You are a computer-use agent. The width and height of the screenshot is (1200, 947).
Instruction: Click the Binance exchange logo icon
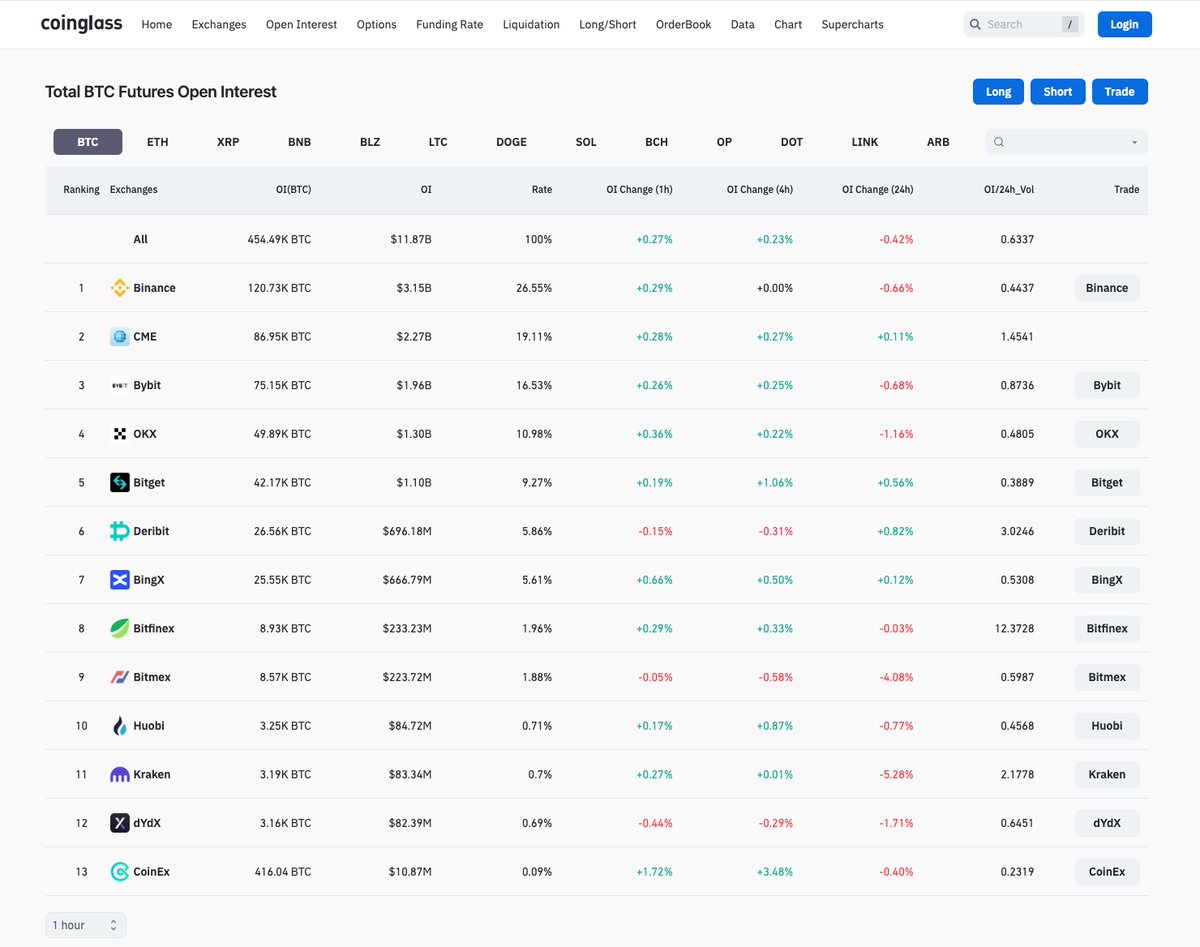[x=119, y=288]
